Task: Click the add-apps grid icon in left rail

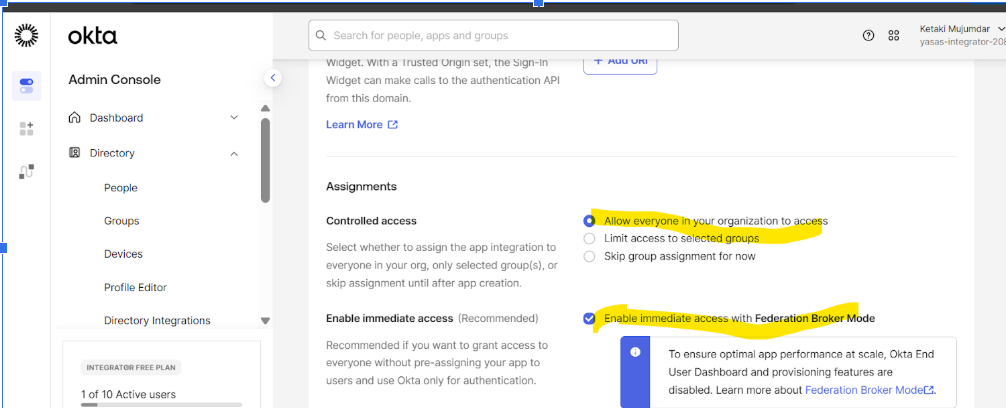Action: click(26, 128)
